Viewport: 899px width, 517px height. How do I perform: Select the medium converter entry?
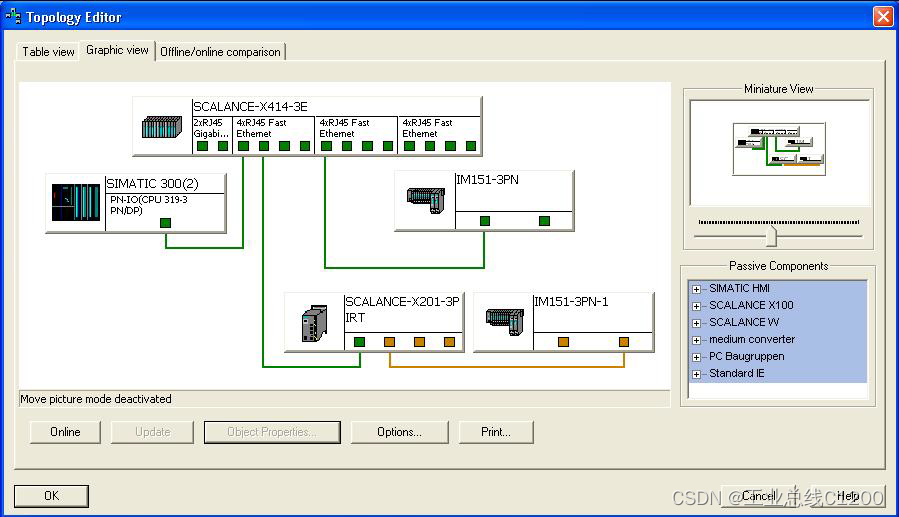(x=752, y=339)
